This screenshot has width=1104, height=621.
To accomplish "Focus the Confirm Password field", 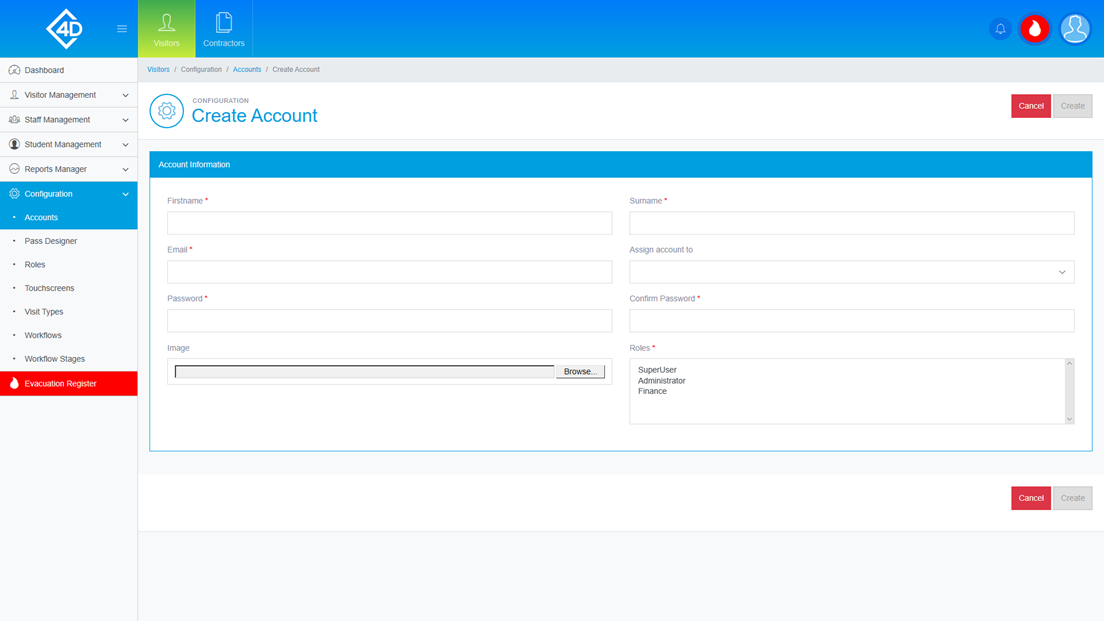I will pos(852,321).
